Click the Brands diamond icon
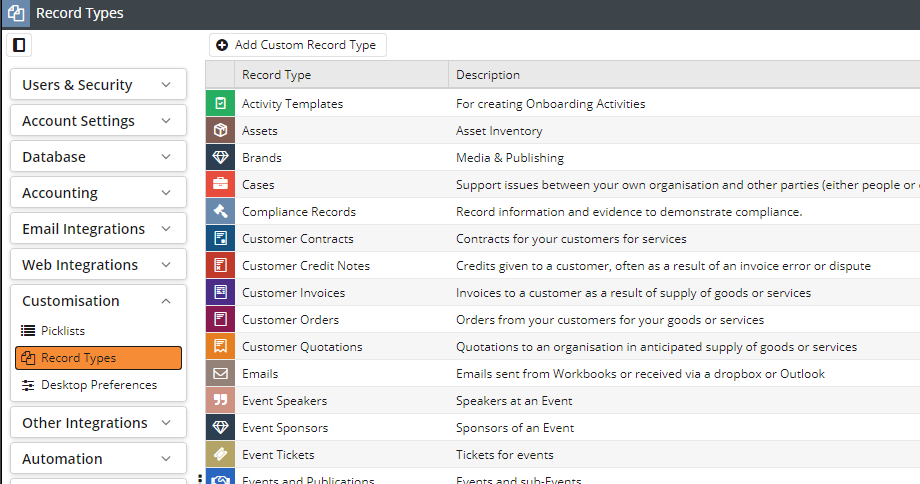The image size is (920, 484). (x=220, y=157)
